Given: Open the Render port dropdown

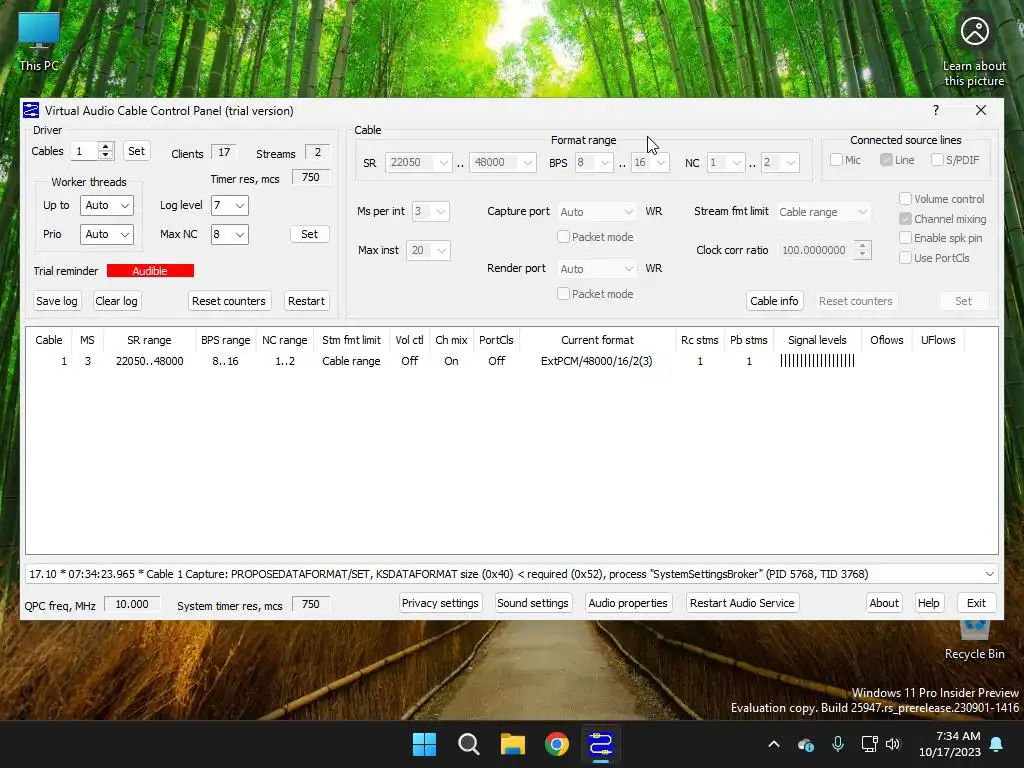Looking at the screenshot, I should (x=597, y=268).
